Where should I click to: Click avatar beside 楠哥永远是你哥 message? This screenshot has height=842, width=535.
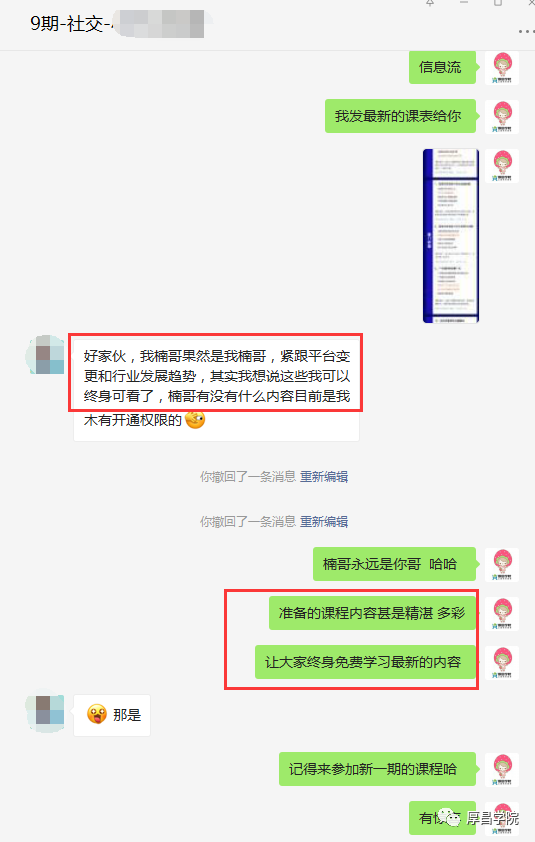(x=502, y=564)
